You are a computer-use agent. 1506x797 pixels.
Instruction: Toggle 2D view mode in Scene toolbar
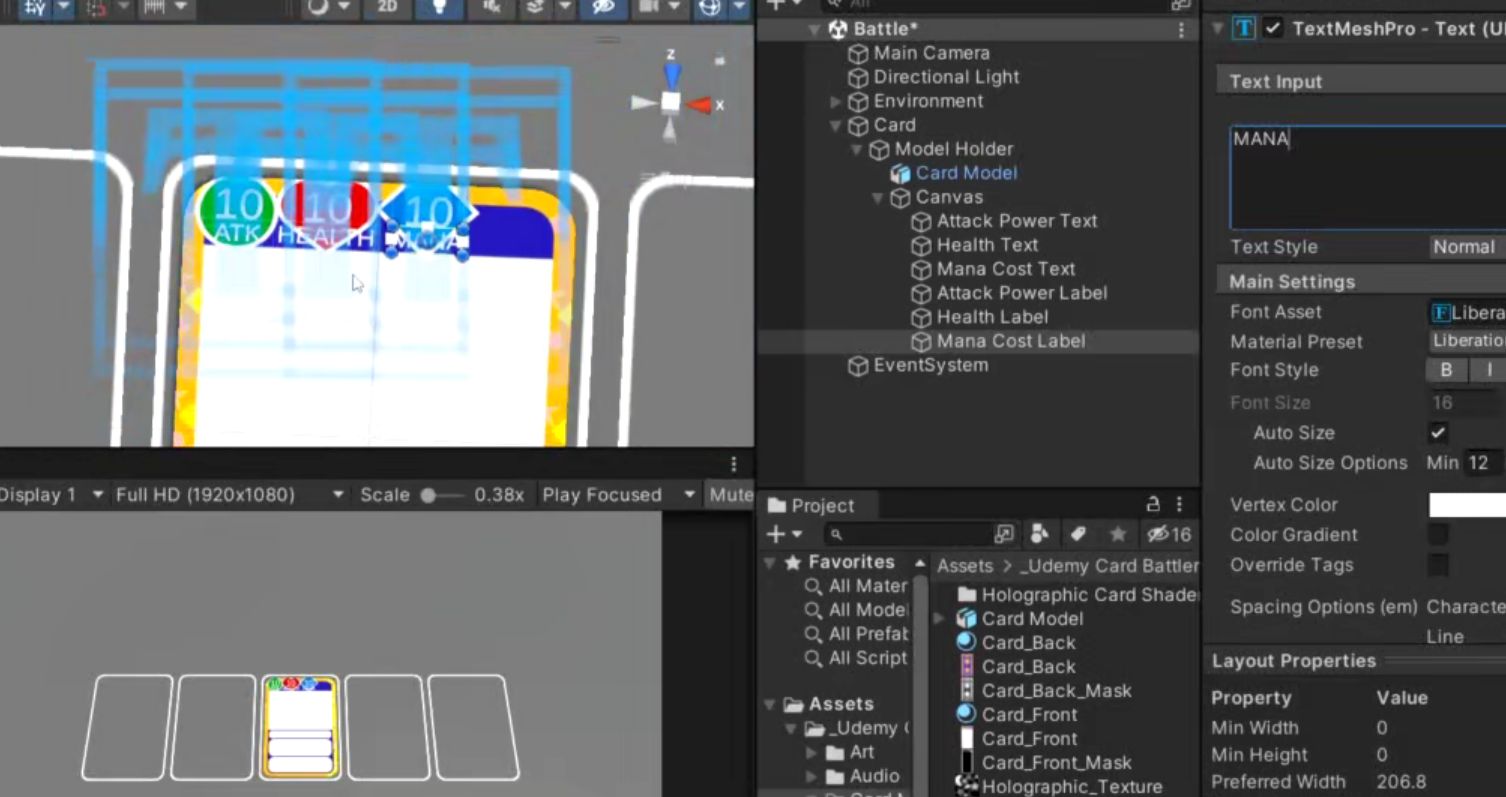(387, 8)
